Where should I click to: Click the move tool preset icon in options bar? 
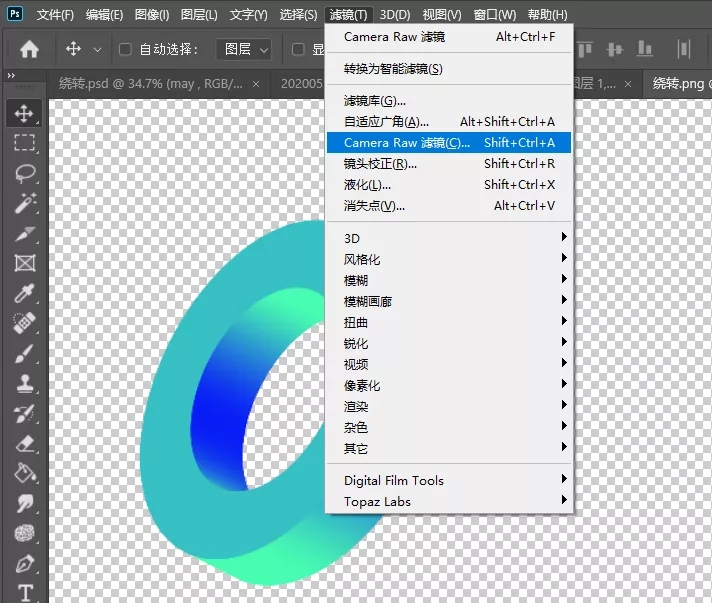73,49
